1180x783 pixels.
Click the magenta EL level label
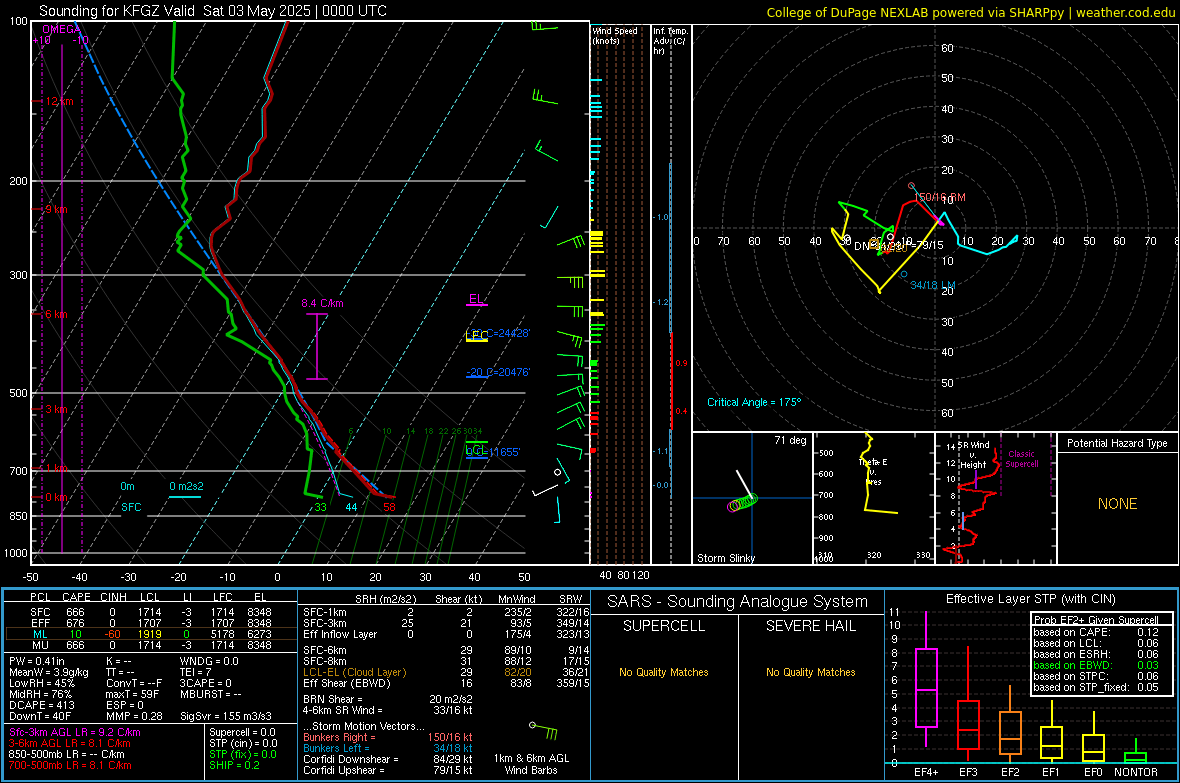pyautogui.click(x=476, y=299)
